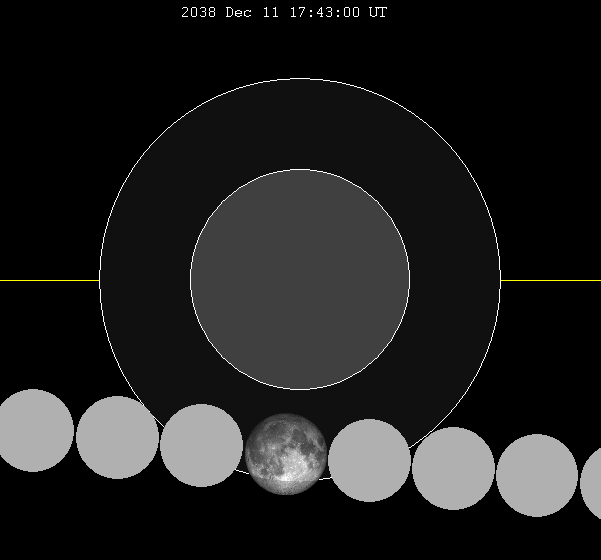Click penumbra ring directly above the umbra
Viewport: 601px width, 560px height.
coord(300,124)
